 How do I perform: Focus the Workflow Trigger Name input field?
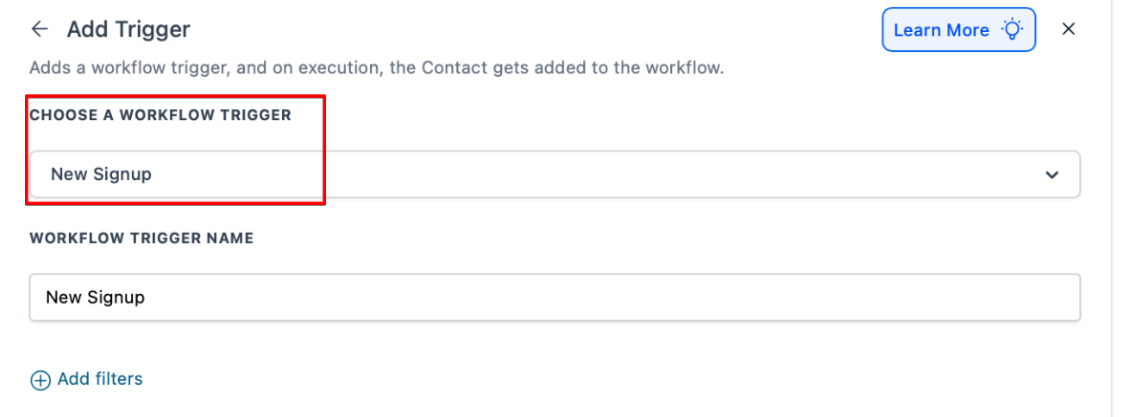554,298
